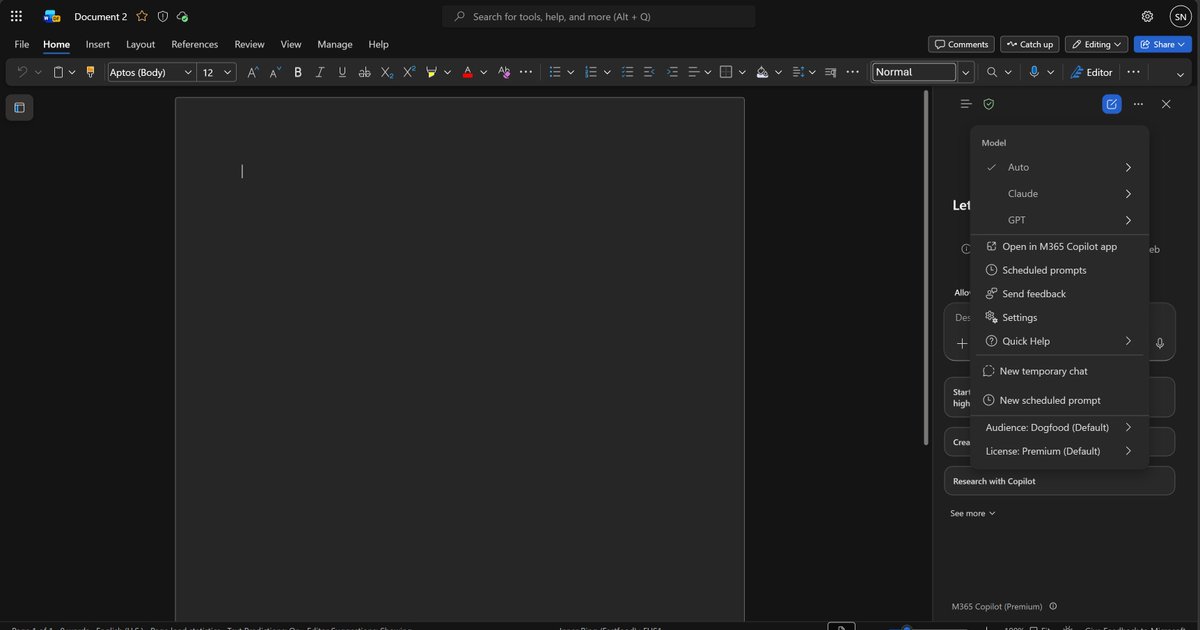This screenshot has width=1200, height=630.
Task: Start a New temporary chat
Action: (1060, 371)
